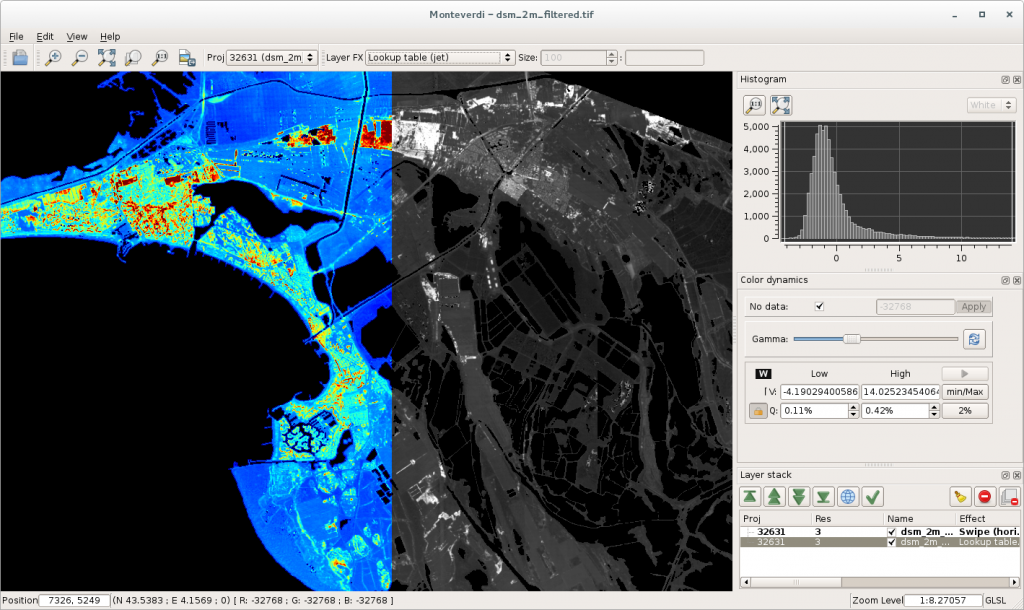The image size is (1024, 610).
Task: Click the min/Max button
Action: click(964, 392)
